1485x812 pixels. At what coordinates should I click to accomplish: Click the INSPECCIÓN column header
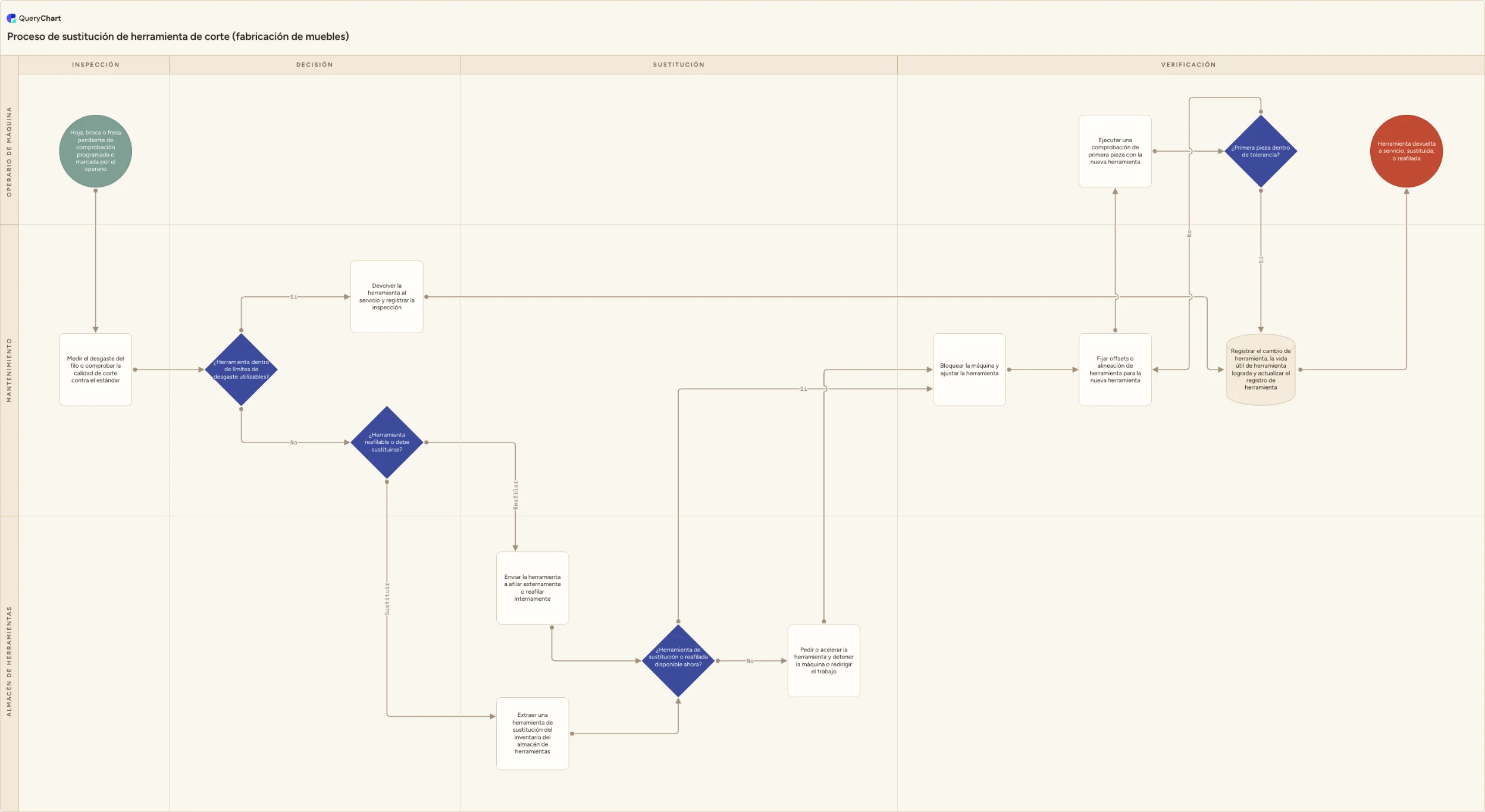[95, 65]
